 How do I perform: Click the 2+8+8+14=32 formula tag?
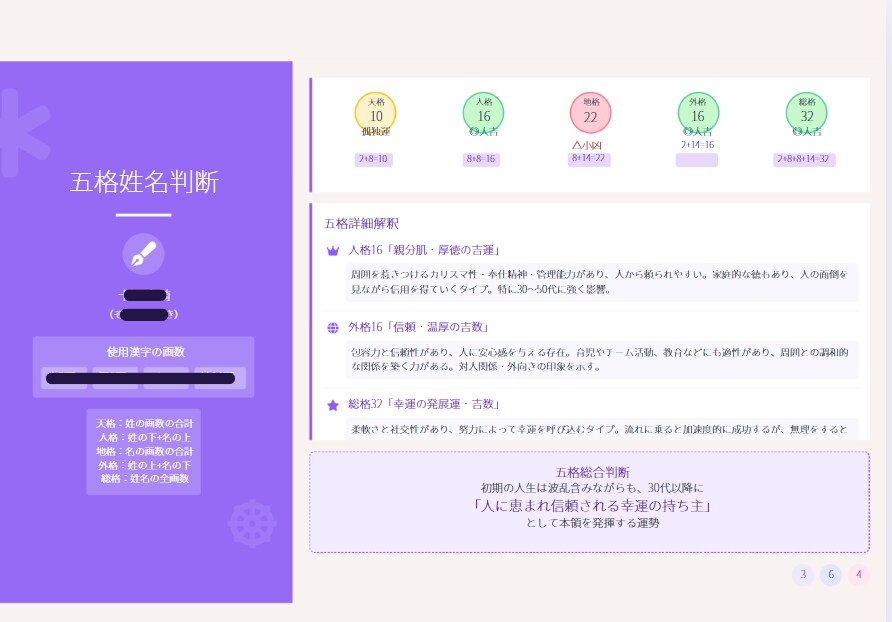[x=804, y=159]
